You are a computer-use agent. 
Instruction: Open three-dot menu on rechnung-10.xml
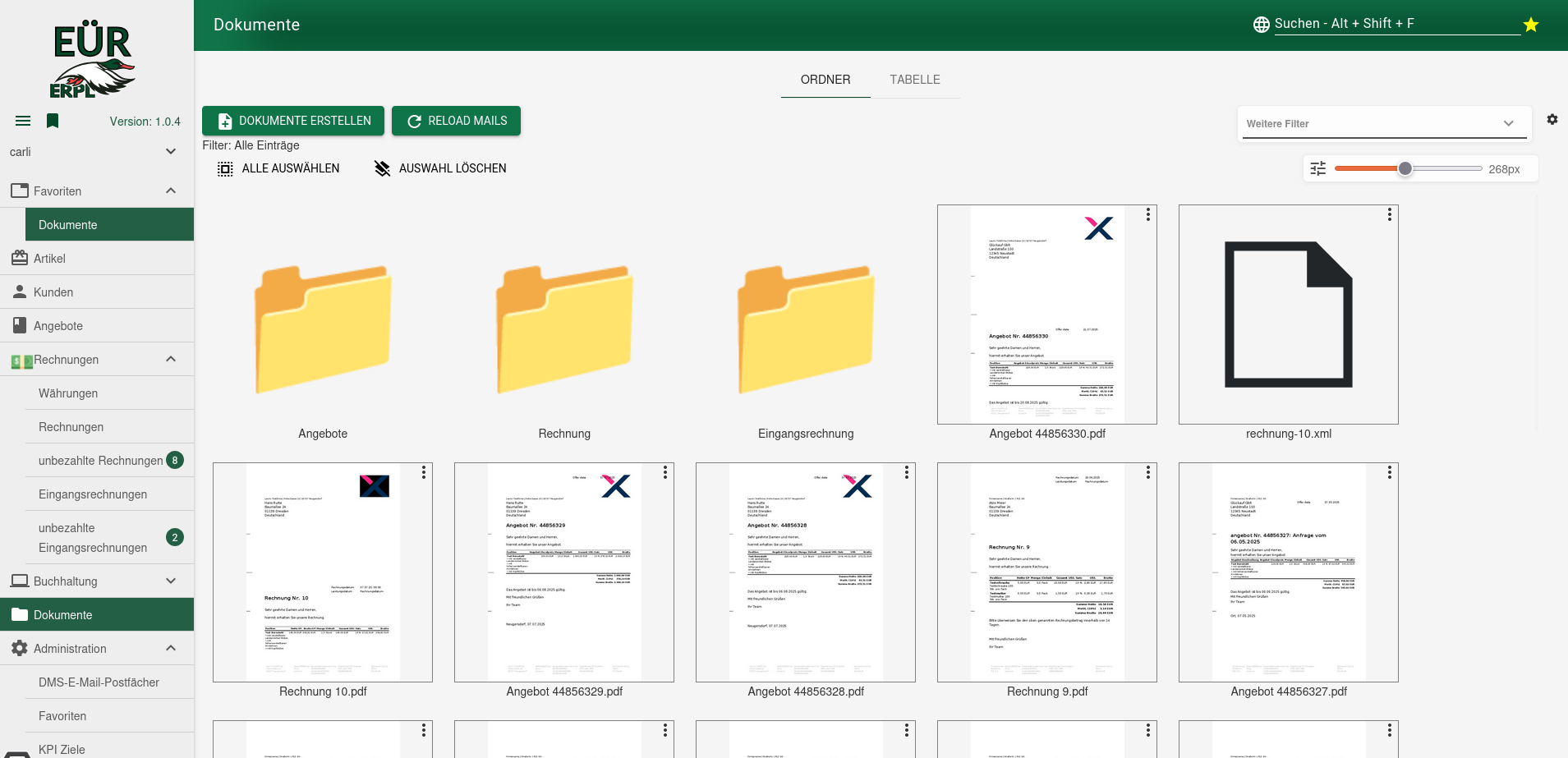click(x=1389, y=215)
